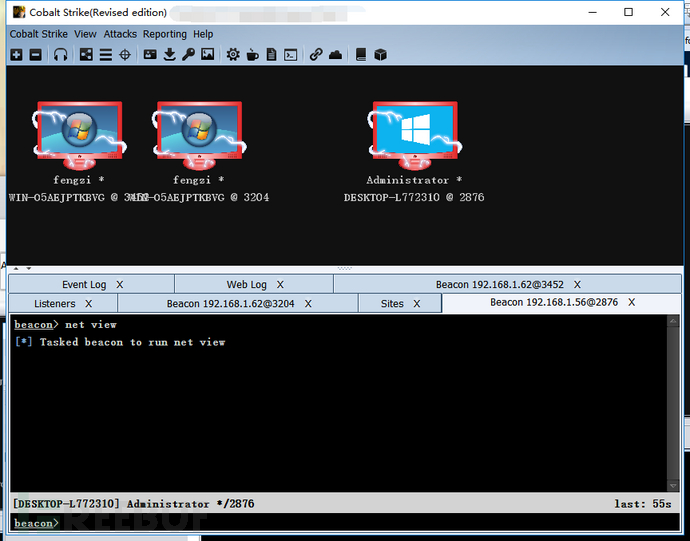690x541 pixels.
Task: Open Listeners via the headphones icon
Action: (60, 55)
